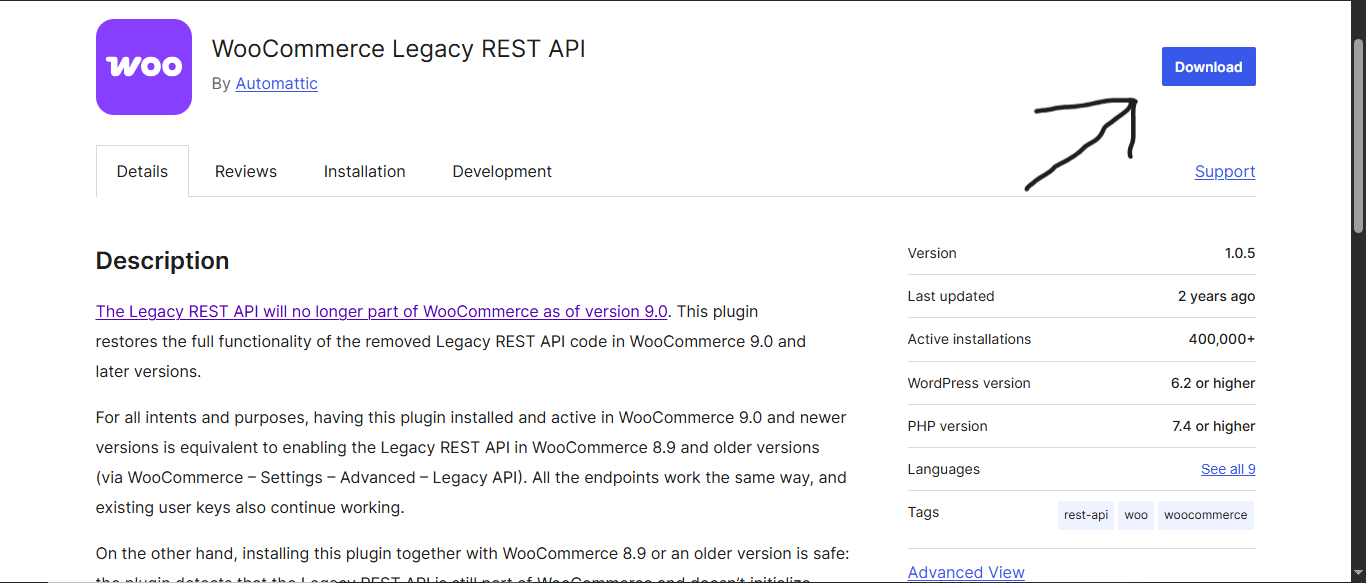Screen dimensions: 1366x583
Task: Select the woocommerce tag
Action: point(1206,515)
